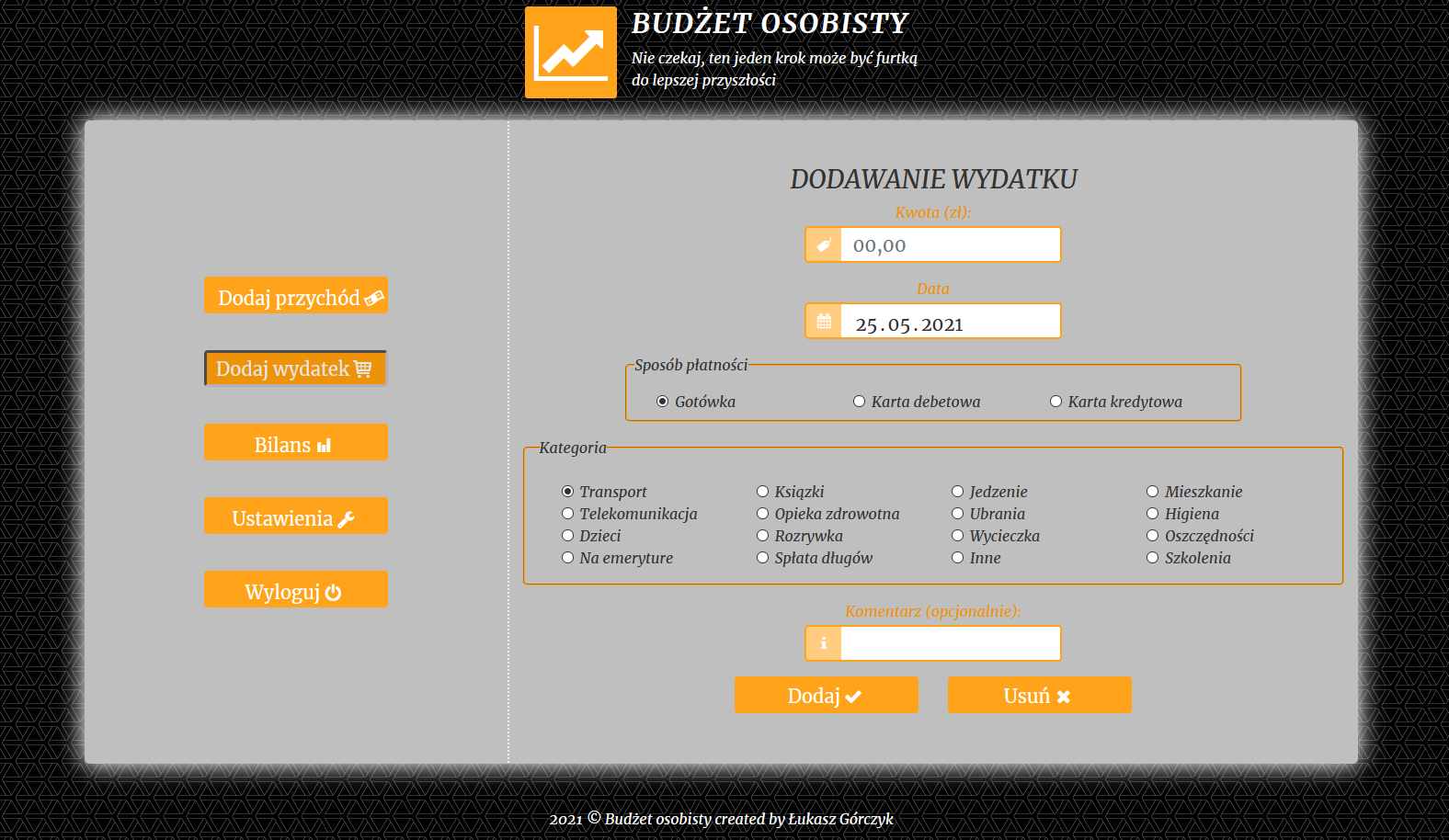Select Karta kredytowa payment method
The width and height of the screenshot is (1449, 840).
[x=1056, y=402]
